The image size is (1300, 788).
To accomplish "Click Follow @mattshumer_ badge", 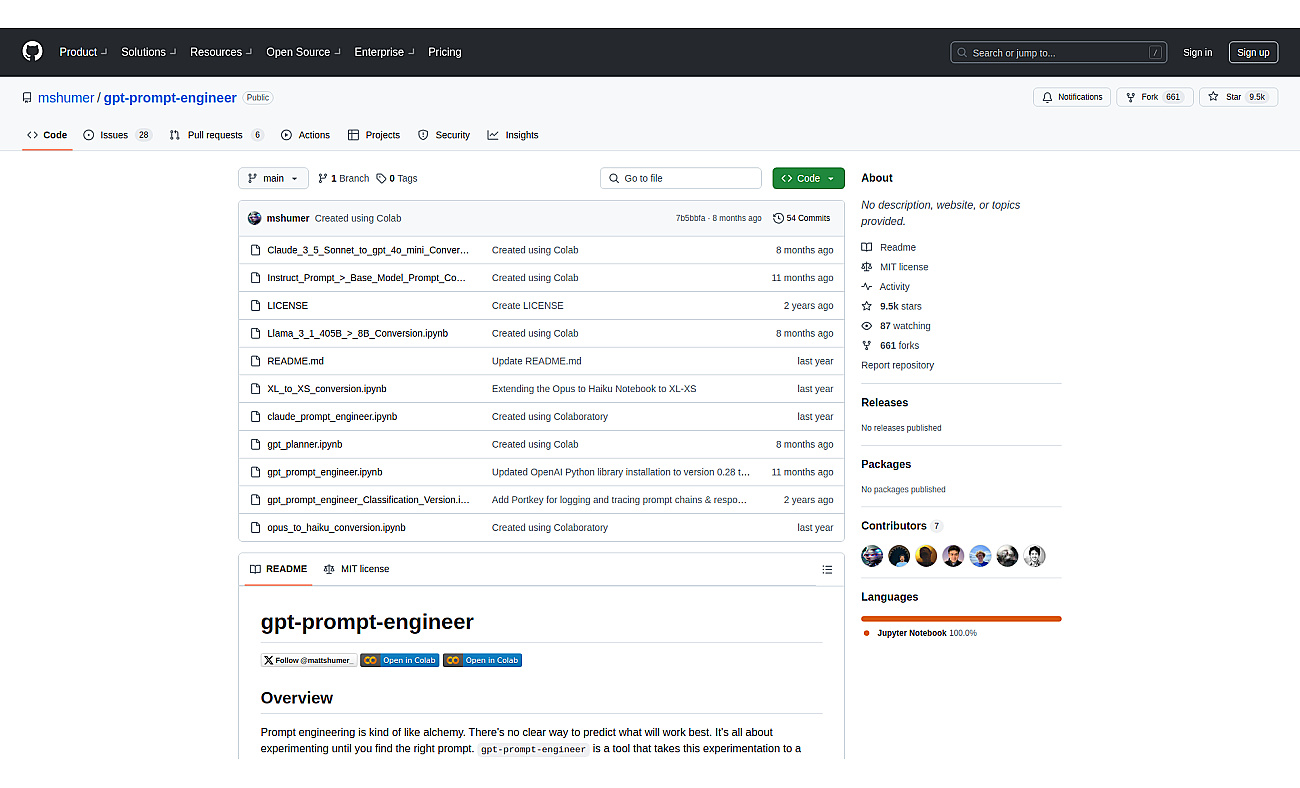I will (309, 660).
